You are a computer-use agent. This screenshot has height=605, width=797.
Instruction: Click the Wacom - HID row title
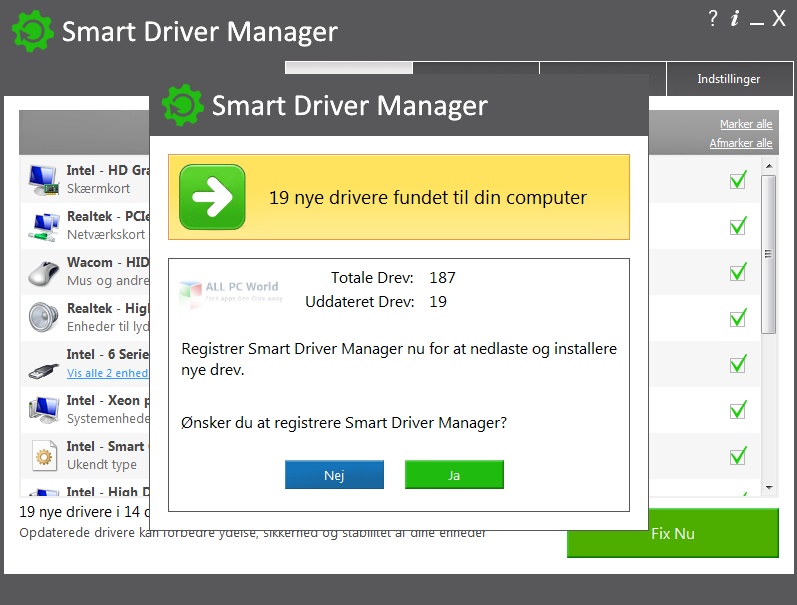(x=108, y=262)
